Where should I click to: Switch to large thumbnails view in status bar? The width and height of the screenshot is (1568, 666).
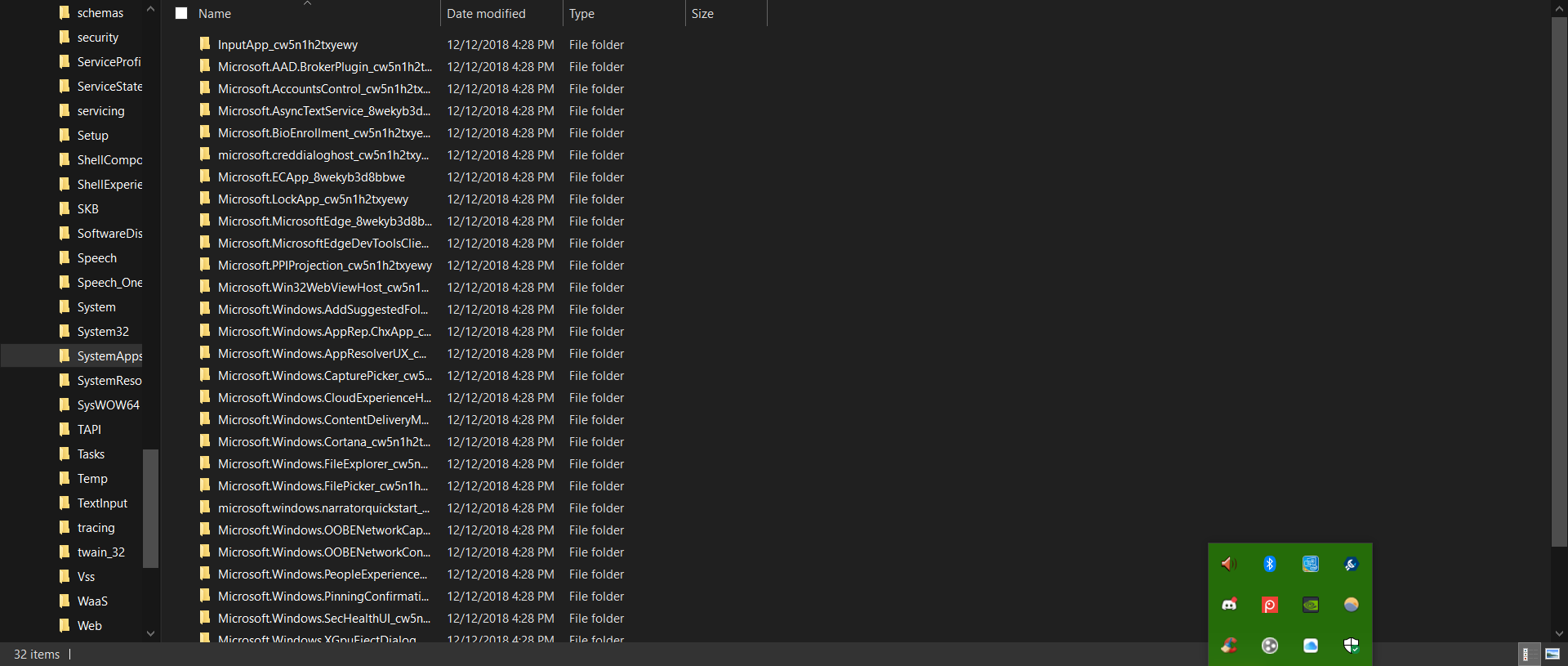pyautogui.click(x=1552, y=654)
